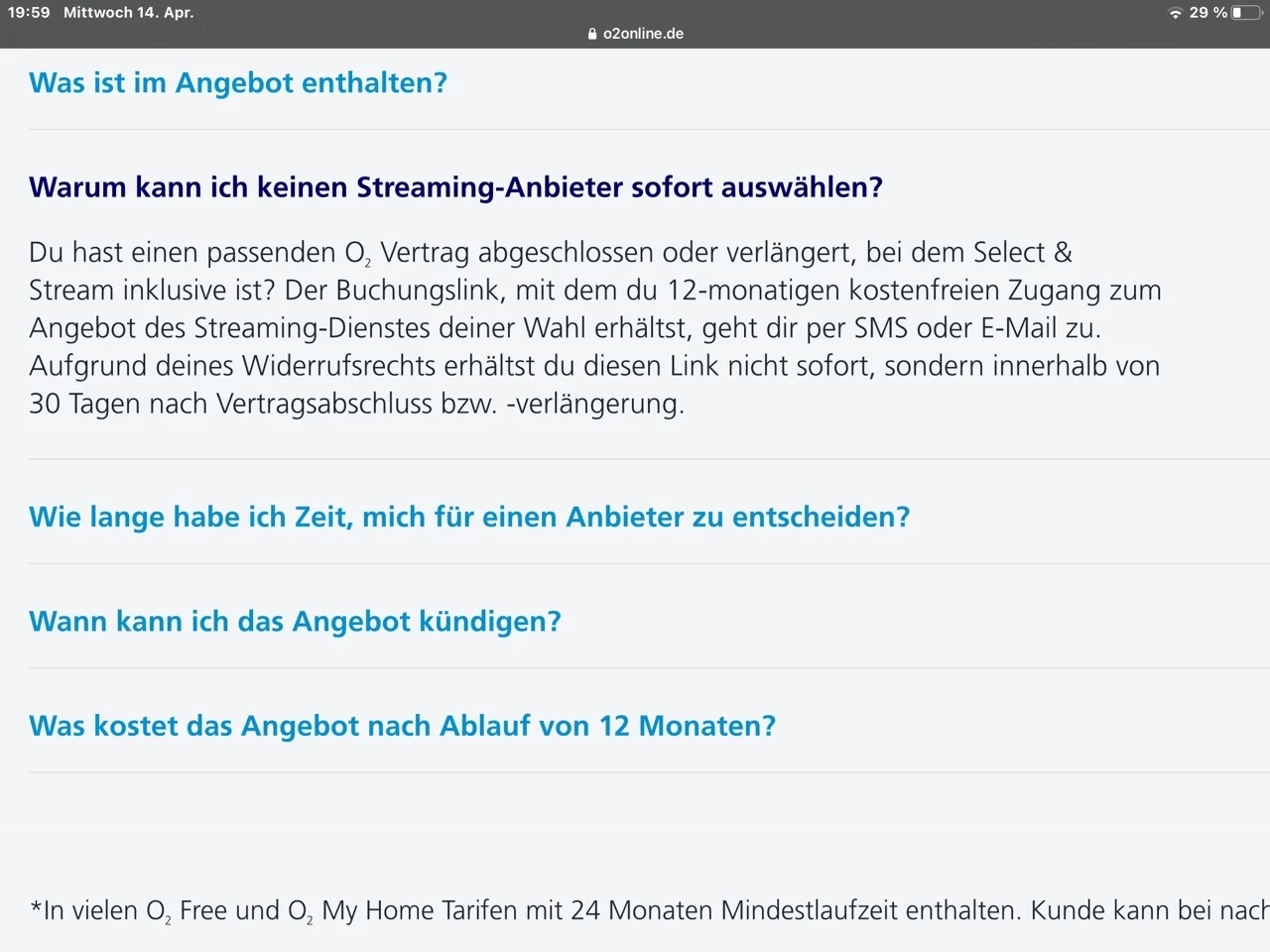The width and height of the screenshot is (1270, 952).
Task: Tap the o2online.de address field
Action: 643,34
